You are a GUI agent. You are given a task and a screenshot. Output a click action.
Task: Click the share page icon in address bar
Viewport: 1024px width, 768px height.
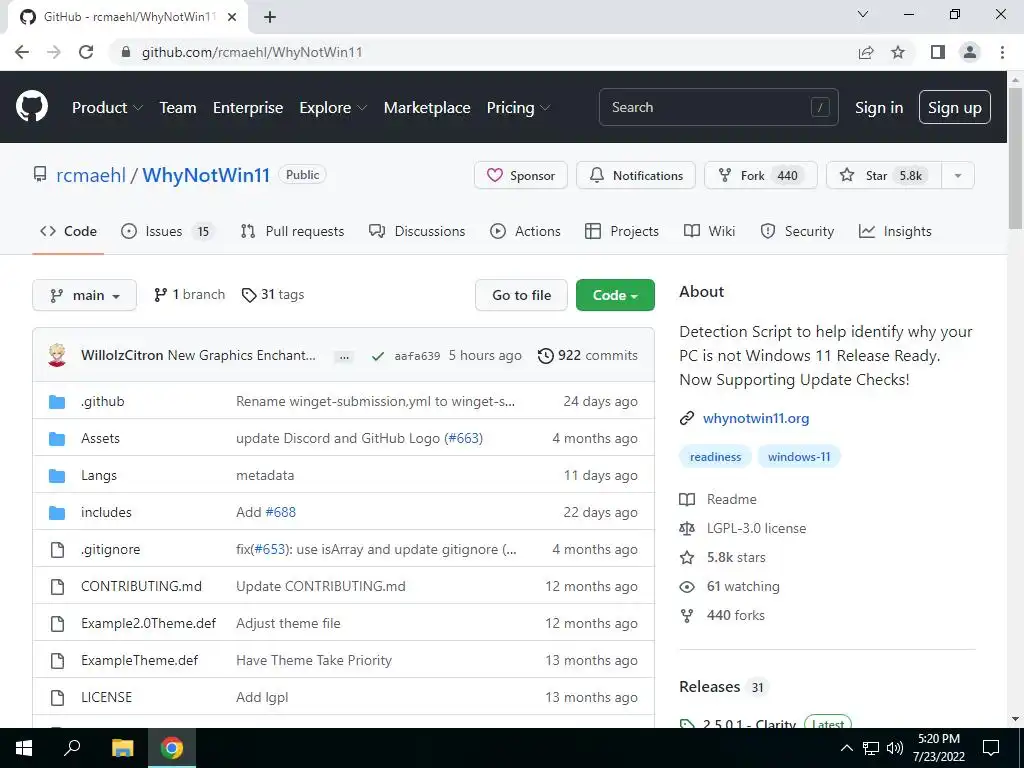pyautogui.click(x=866, y=52)
